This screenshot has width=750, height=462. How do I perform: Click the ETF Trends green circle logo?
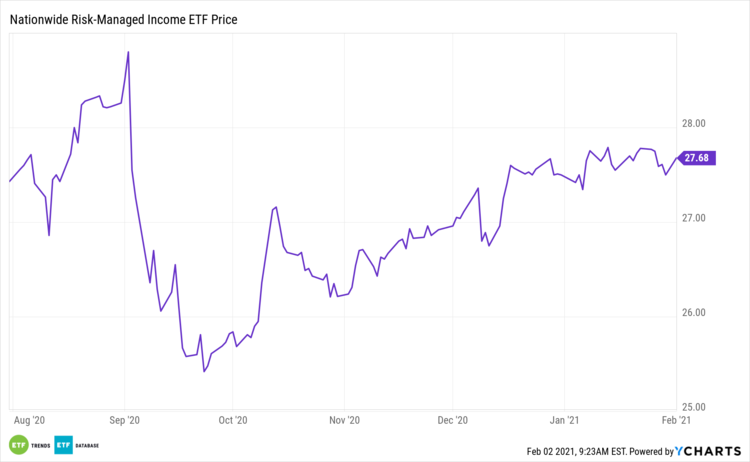click(18, 443)
